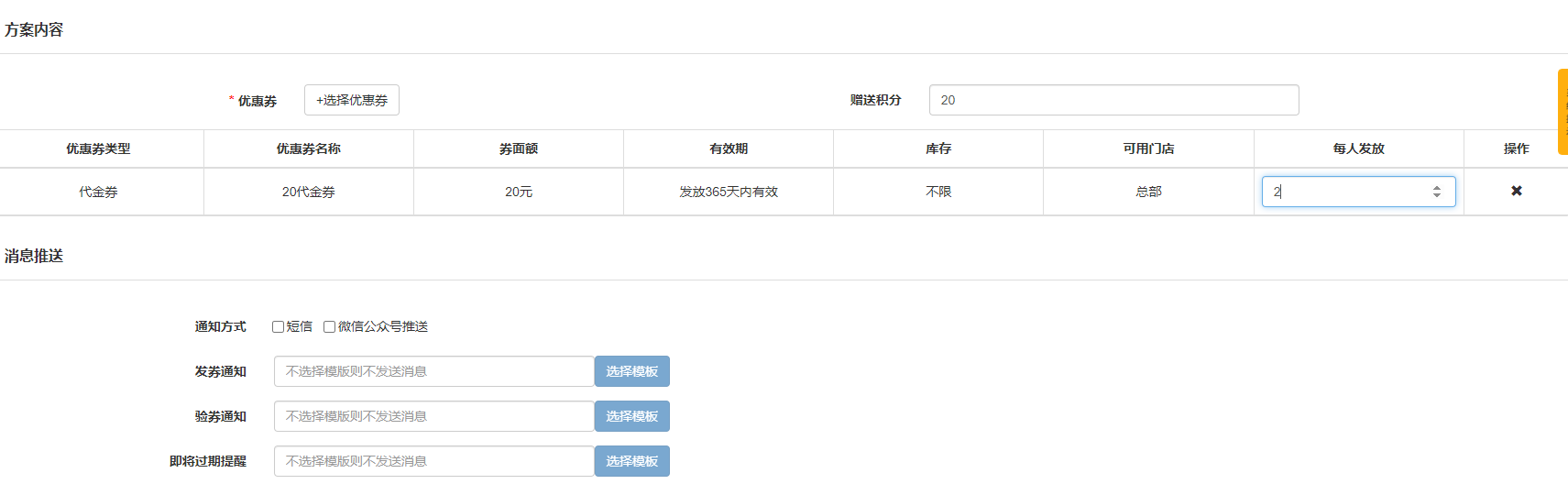Open the orange side tab on right edge
The height and width of the screenshot is (484, 1568).
(x=1563, y=112)
